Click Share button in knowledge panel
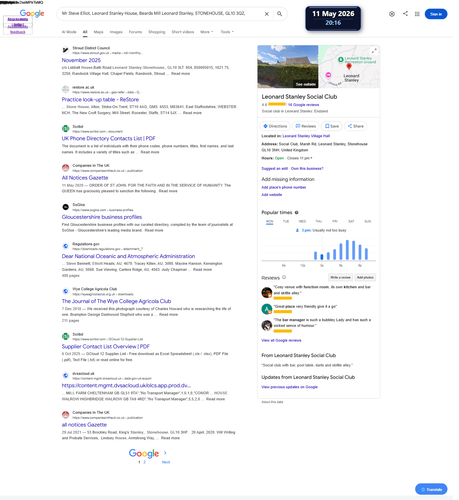Screen dimensions: 459x500 tap(355, 126)
